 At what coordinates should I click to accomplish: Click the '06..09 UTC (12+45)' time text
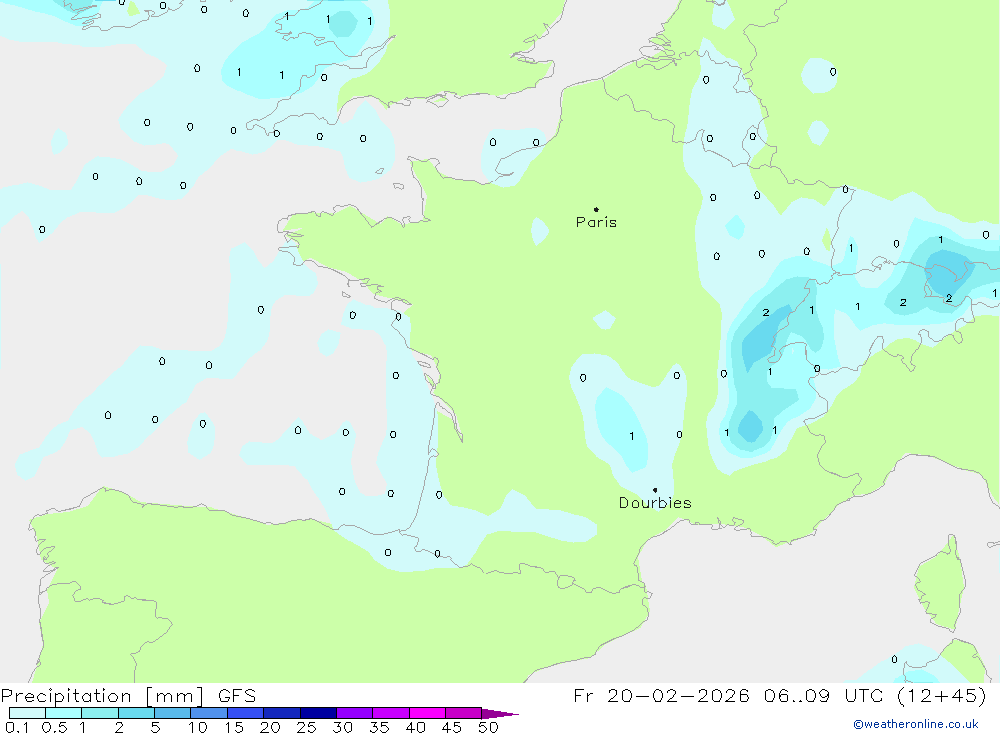point(875,695)
